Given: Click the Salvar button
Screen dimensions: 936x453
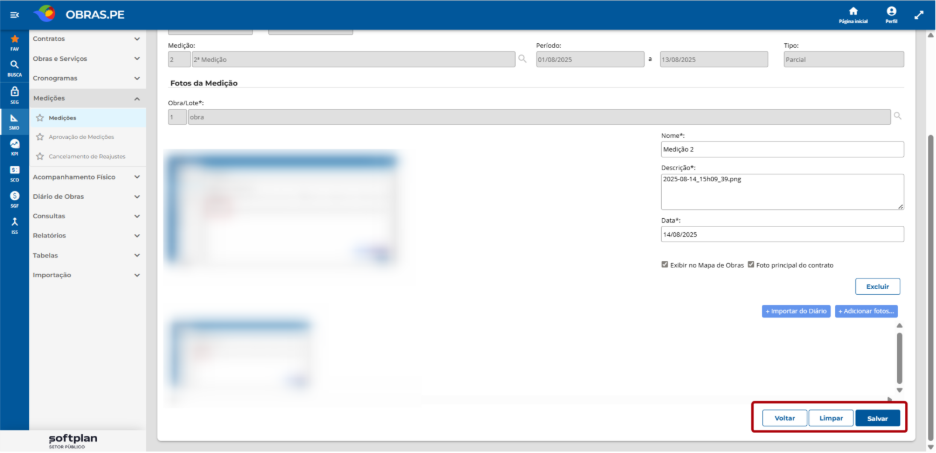Looking at the screenshot, I should click(878, 418).
